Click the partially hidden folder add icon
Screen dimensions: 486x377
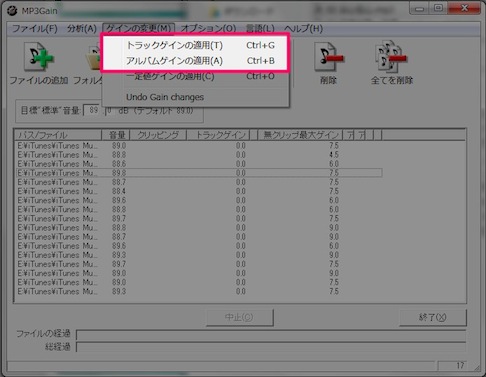point(94,57)
